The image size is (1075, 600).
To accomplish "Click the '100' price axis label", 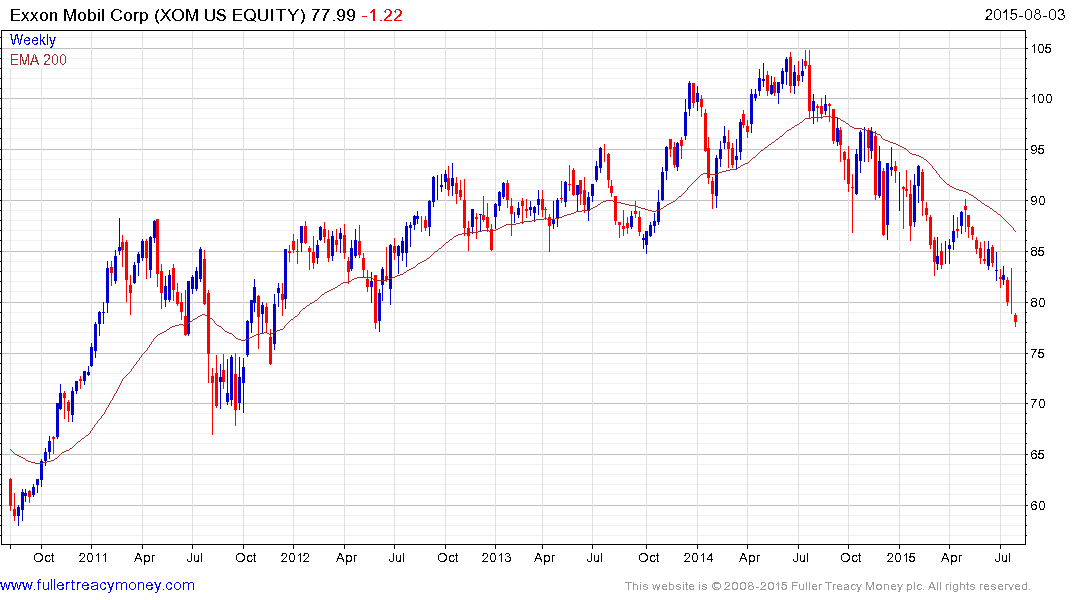I will coord(1041,99).
